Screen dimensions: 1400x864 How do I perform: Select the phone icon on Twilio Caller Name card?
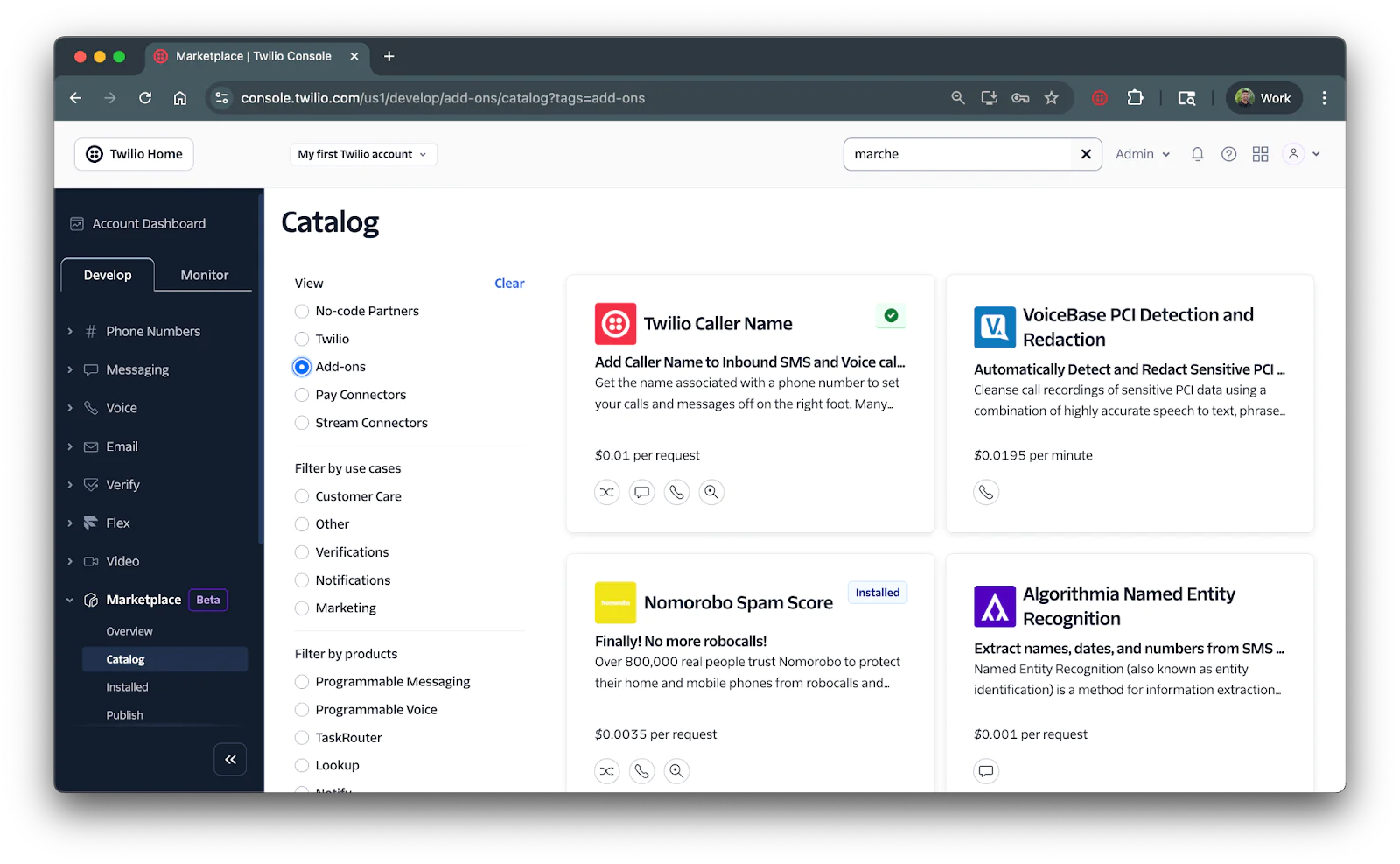(676, 492)
